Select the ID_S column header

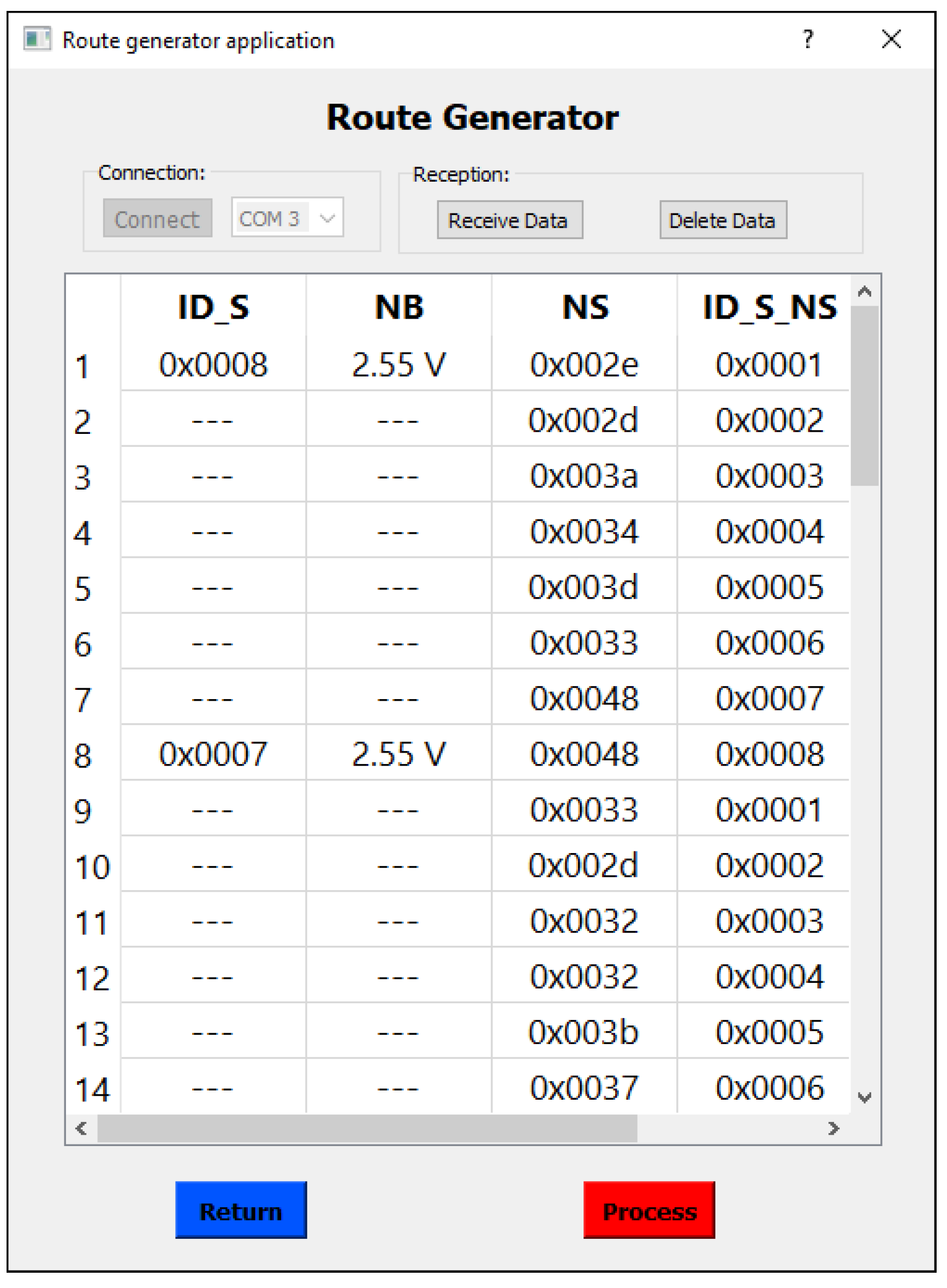pos(213,307)
